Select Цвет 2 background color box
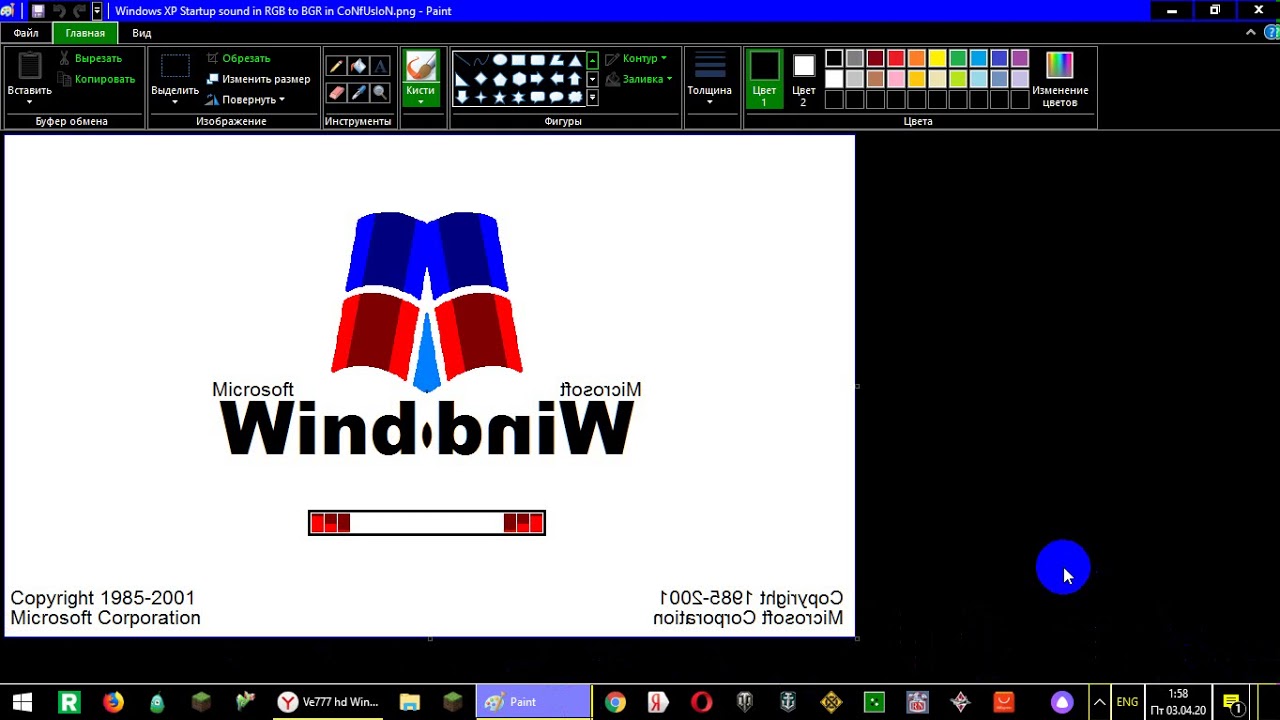The height and width of the screenshot is (720, 1280). (x=804, y=79)
